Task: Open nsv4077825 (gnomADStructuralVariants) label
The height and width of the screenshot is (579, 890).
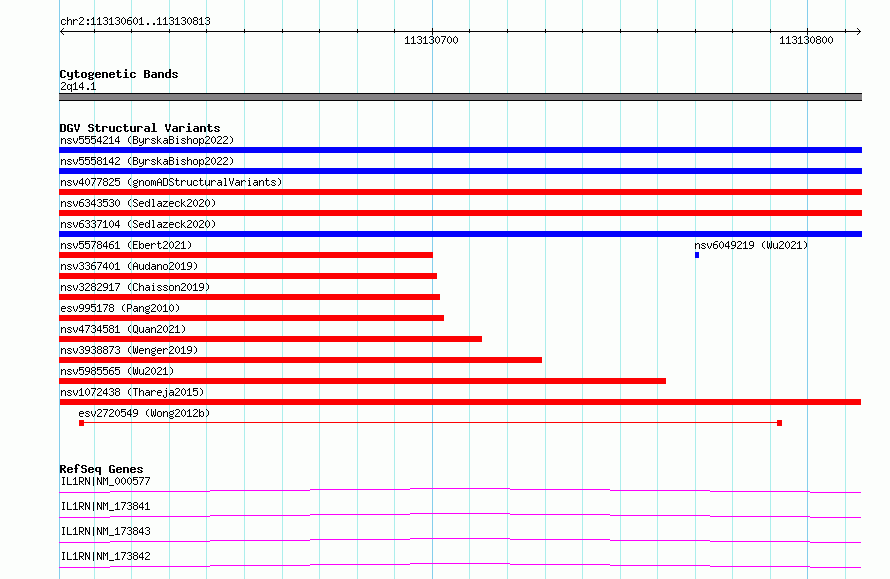Action: tap(171, 182)
